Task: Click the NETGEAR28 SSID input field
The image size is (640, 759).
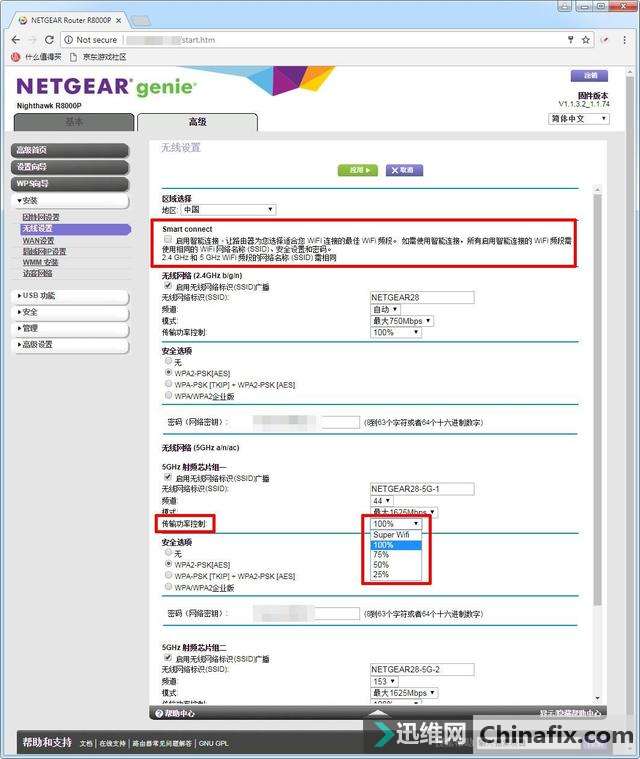Action: tap(422, 297)
